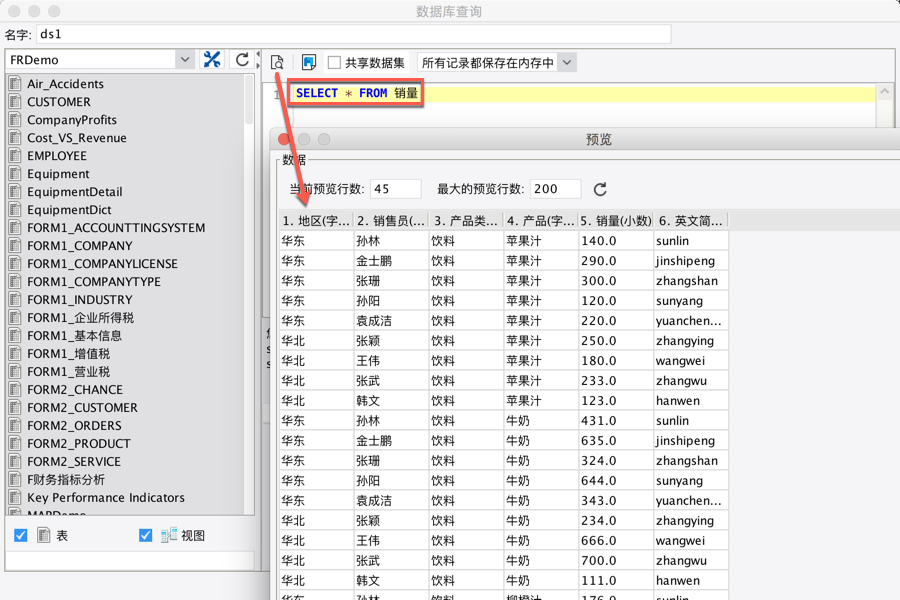Open the 所有记录都保存在内存中 dropdown
This screenshot has height=600, width=900.
point(567,63)
